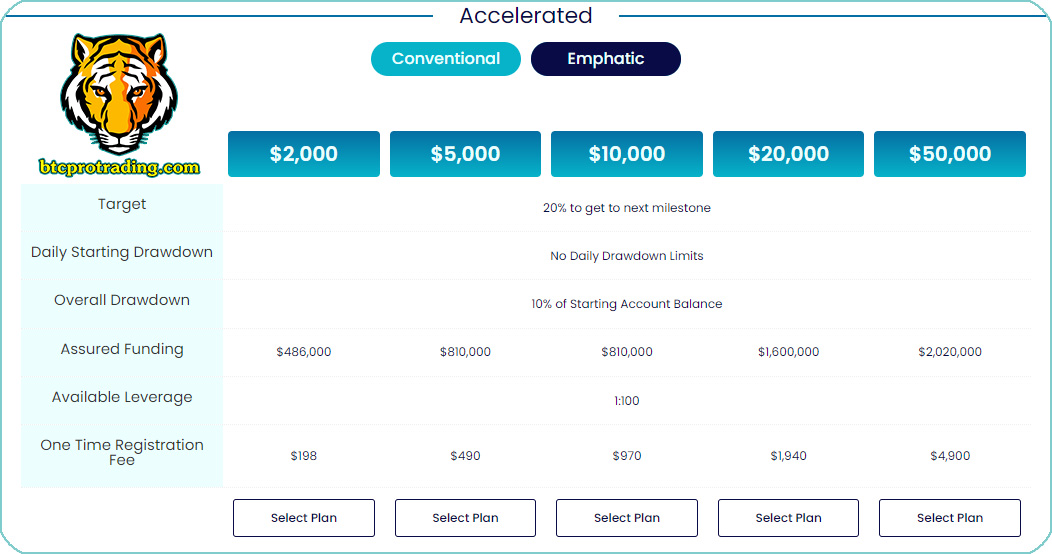
Task: Open the btcprotrading.com logo text
Action: click(x=120, y=167)
